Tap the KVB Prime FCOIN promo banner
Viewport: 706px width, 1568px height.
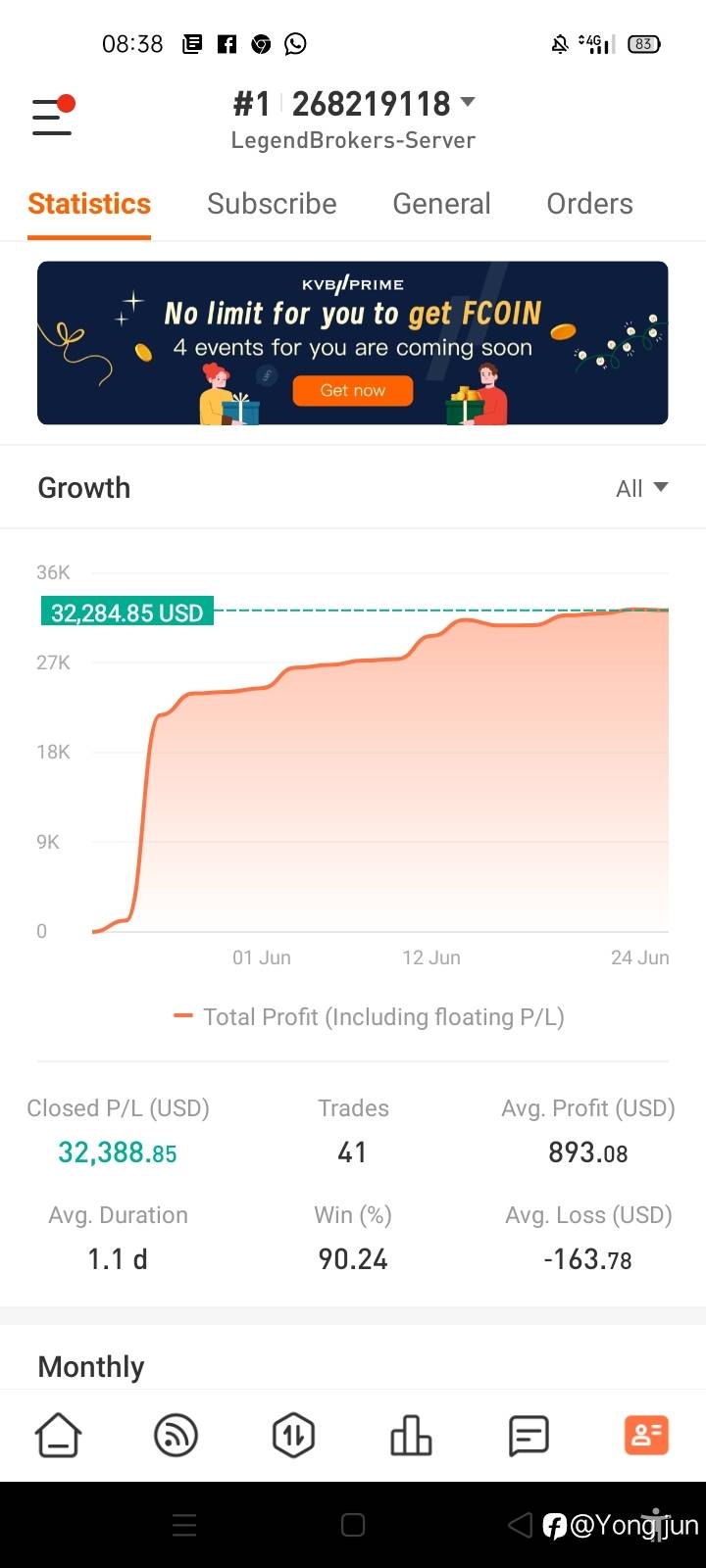click(353, 343)
